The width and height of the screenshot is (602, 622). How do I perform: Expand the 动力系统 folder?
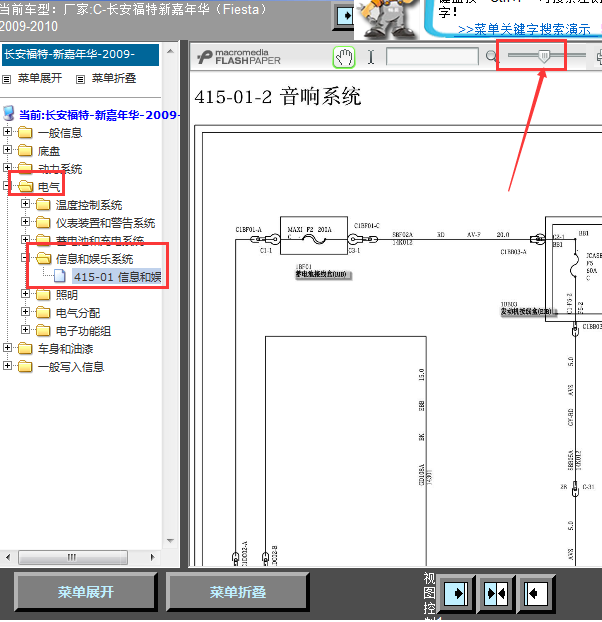point(7,167)
